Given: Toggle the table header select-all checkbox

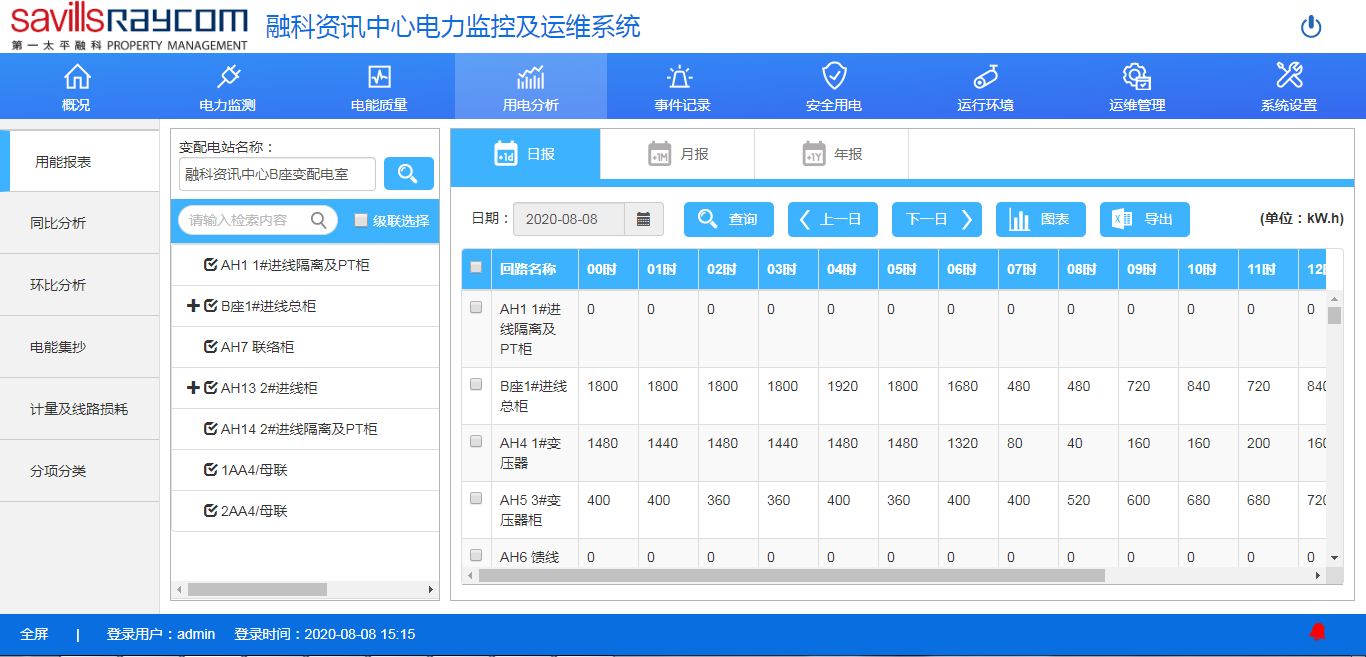Looking at the screenshot, I should point(476,267).
